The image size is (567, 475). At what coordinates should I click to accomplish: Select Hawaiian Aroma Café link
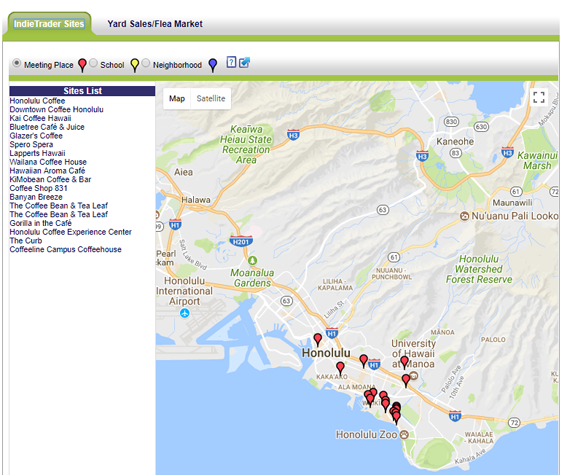(x=47, y=171)
